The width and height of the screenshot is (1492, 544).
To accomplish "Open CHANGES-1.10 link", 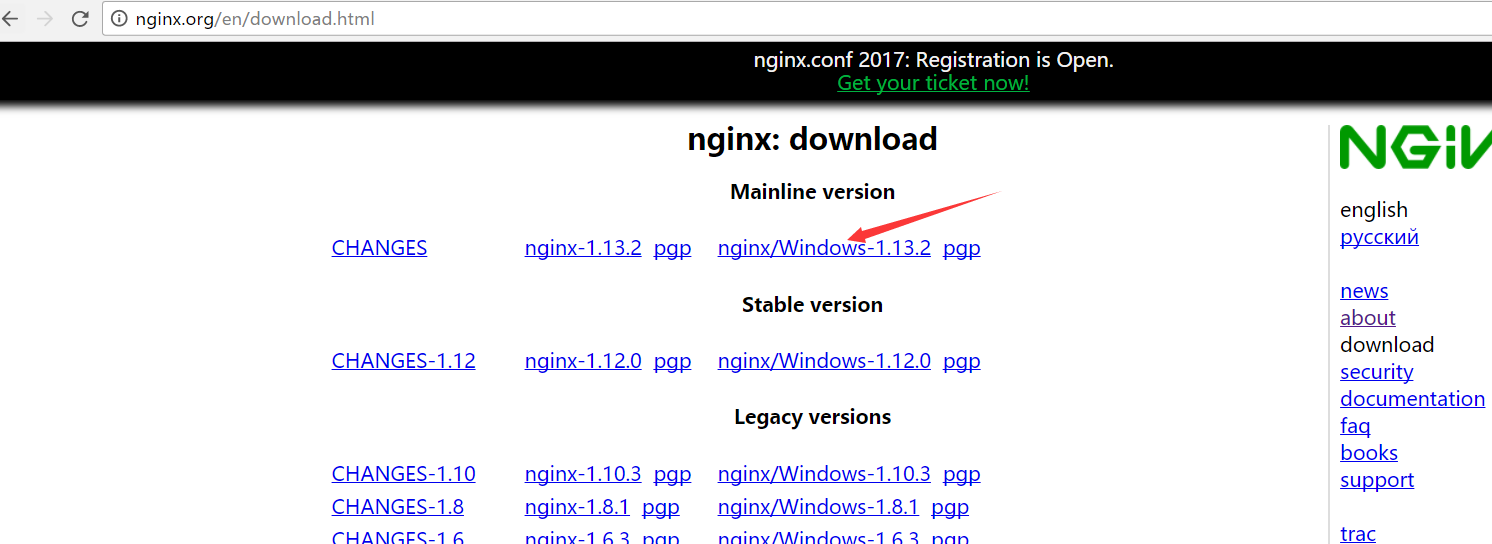I will [x=403, y=474].
